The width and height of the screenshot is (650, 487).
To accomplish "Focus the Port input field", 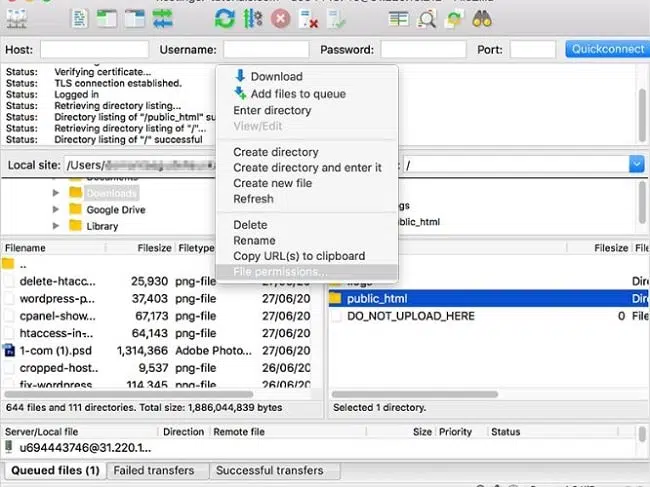I will pyautogui.click(x=533, y=49).
